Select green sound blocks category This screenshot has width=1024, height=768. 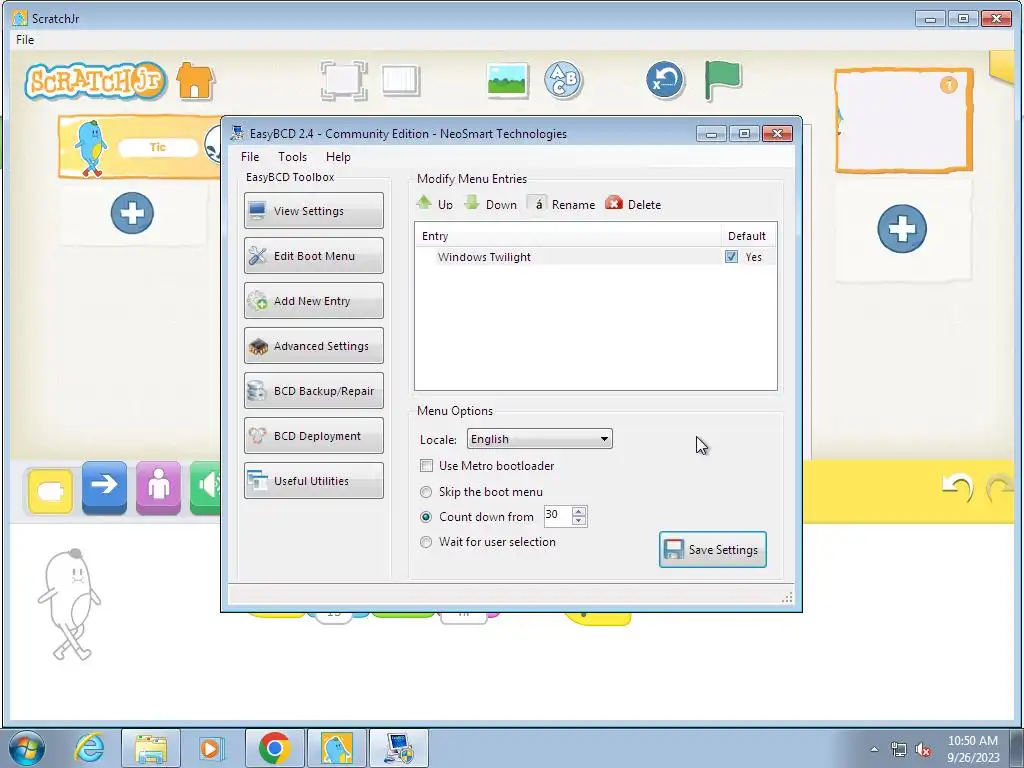(206, 487)
